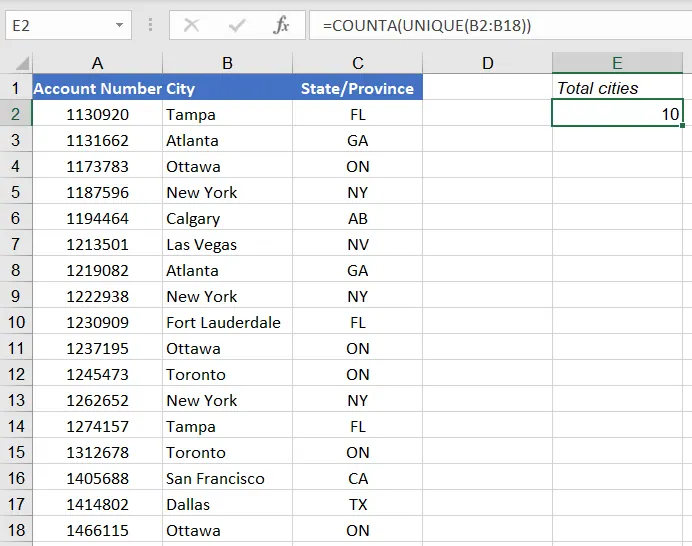692x546 pixels.
Task: Select column D header
Action: pos(487,63)
